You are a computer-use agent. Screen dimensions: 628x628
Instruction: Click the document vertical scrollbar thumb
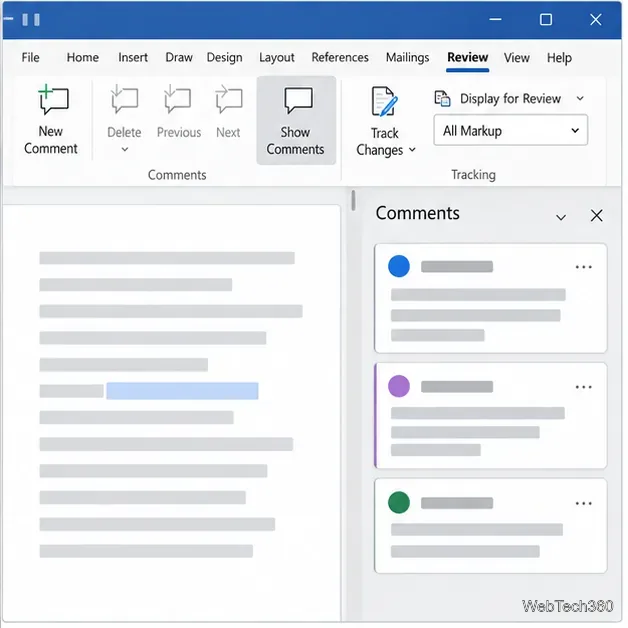pos(353,201)
